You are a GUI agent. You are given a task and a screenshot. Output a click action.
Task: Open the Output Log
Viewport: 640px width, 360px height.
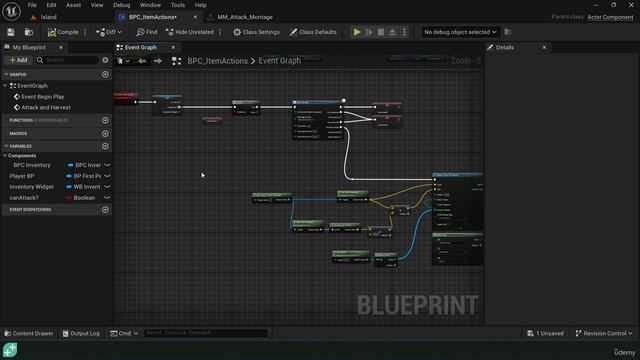81,333
